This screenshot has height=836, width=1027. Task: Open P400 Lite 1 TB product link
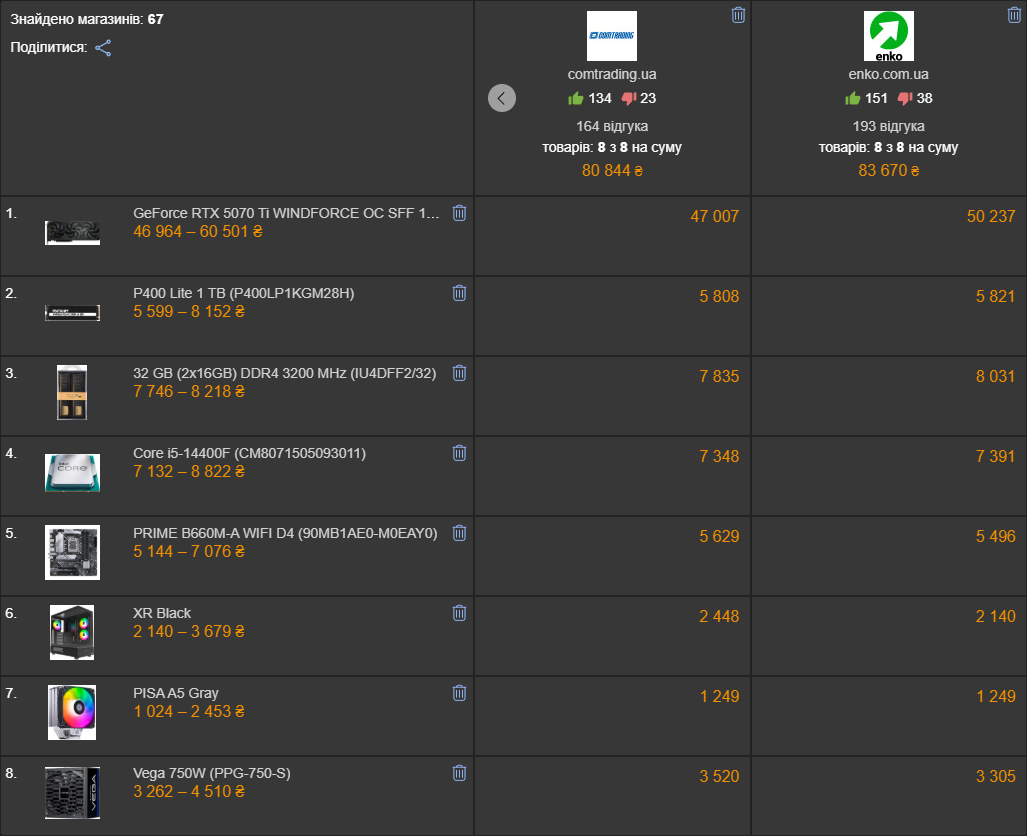point(244,293)
